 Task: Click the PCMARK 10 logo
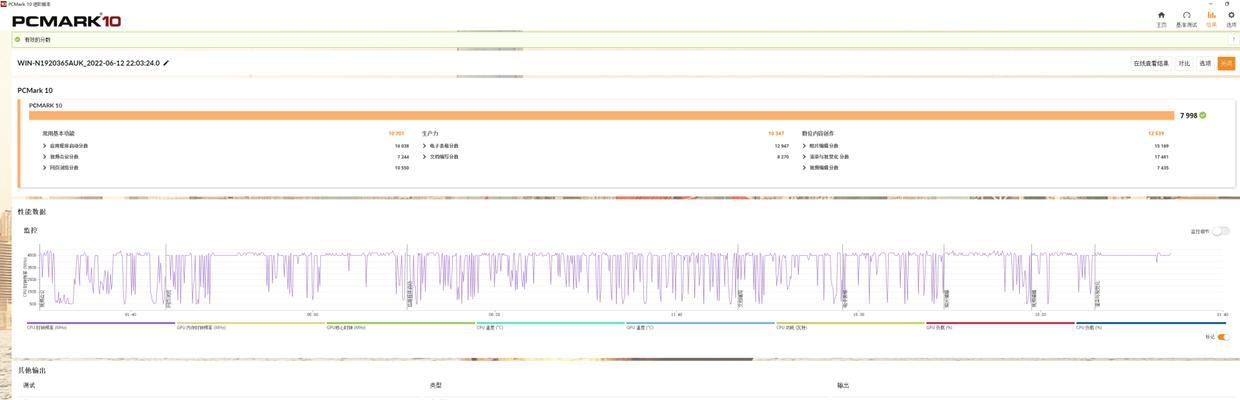65,19
